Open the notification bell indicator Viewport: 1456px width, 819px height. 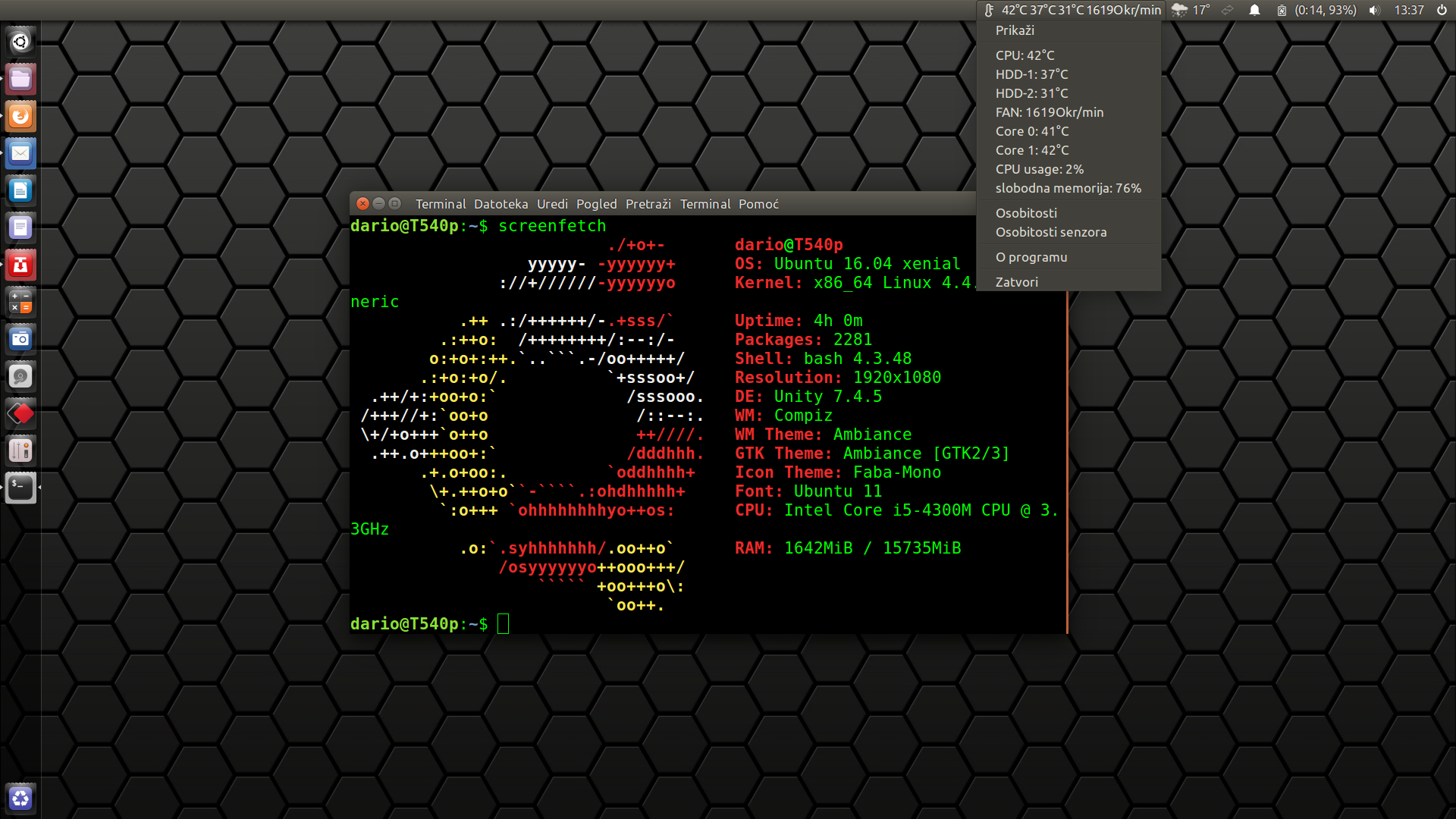pyautogui.click(x=1254, y=10)
